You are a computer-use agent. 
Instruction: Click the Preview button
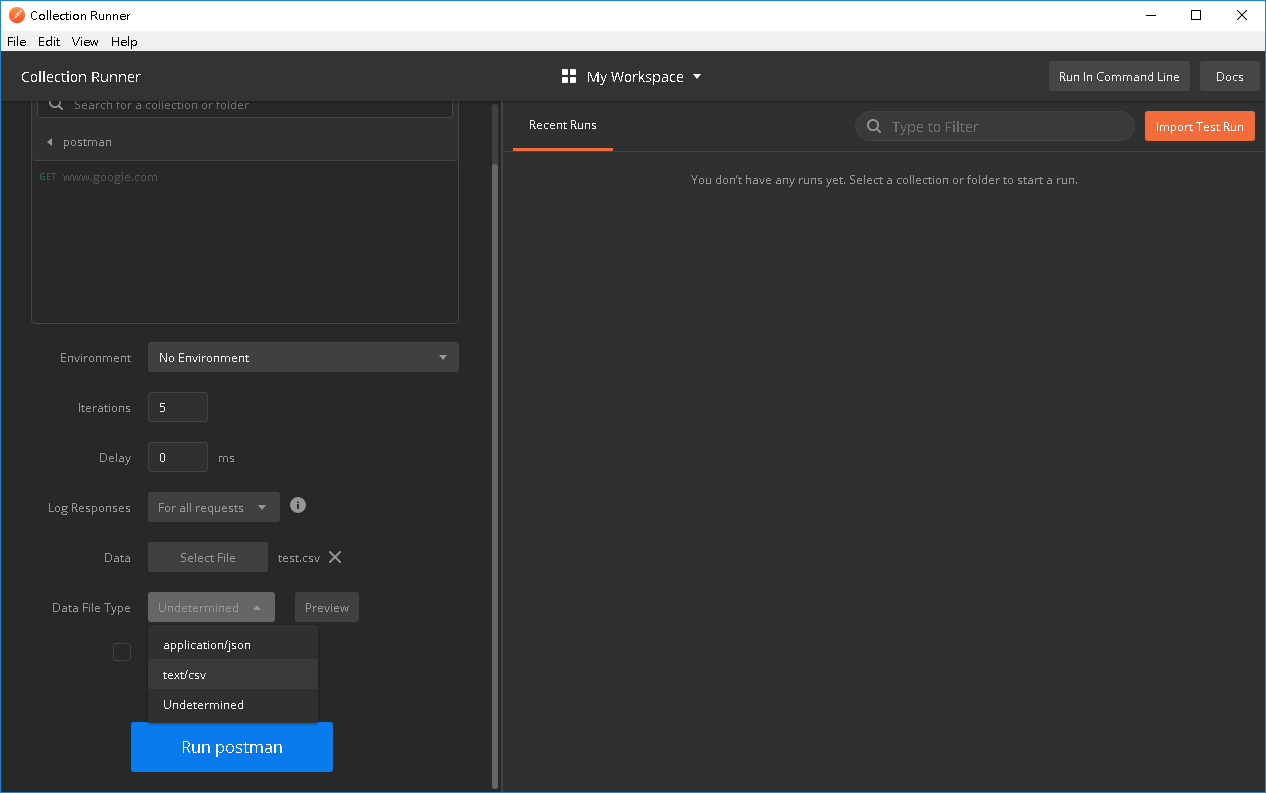pos(327,607)
